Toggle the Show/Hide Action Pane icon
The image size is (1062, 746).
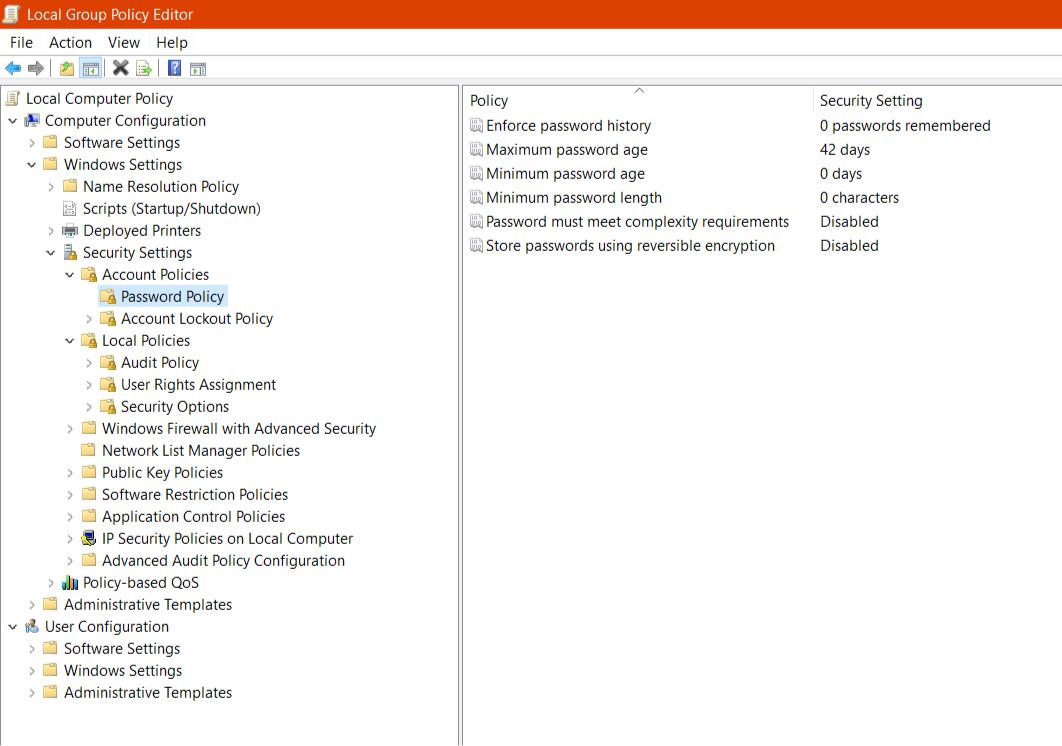pos(198,68)
